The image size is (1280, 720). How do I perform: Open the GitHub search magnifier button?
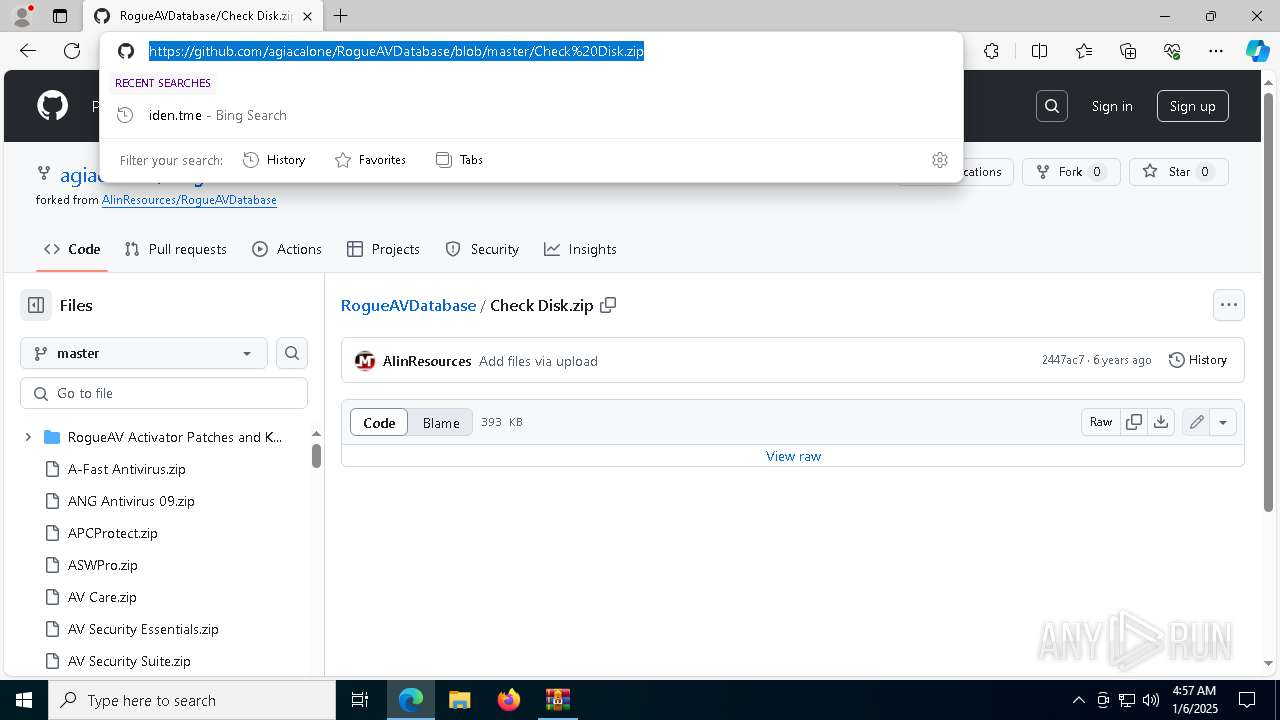[x=1051, y=106]
